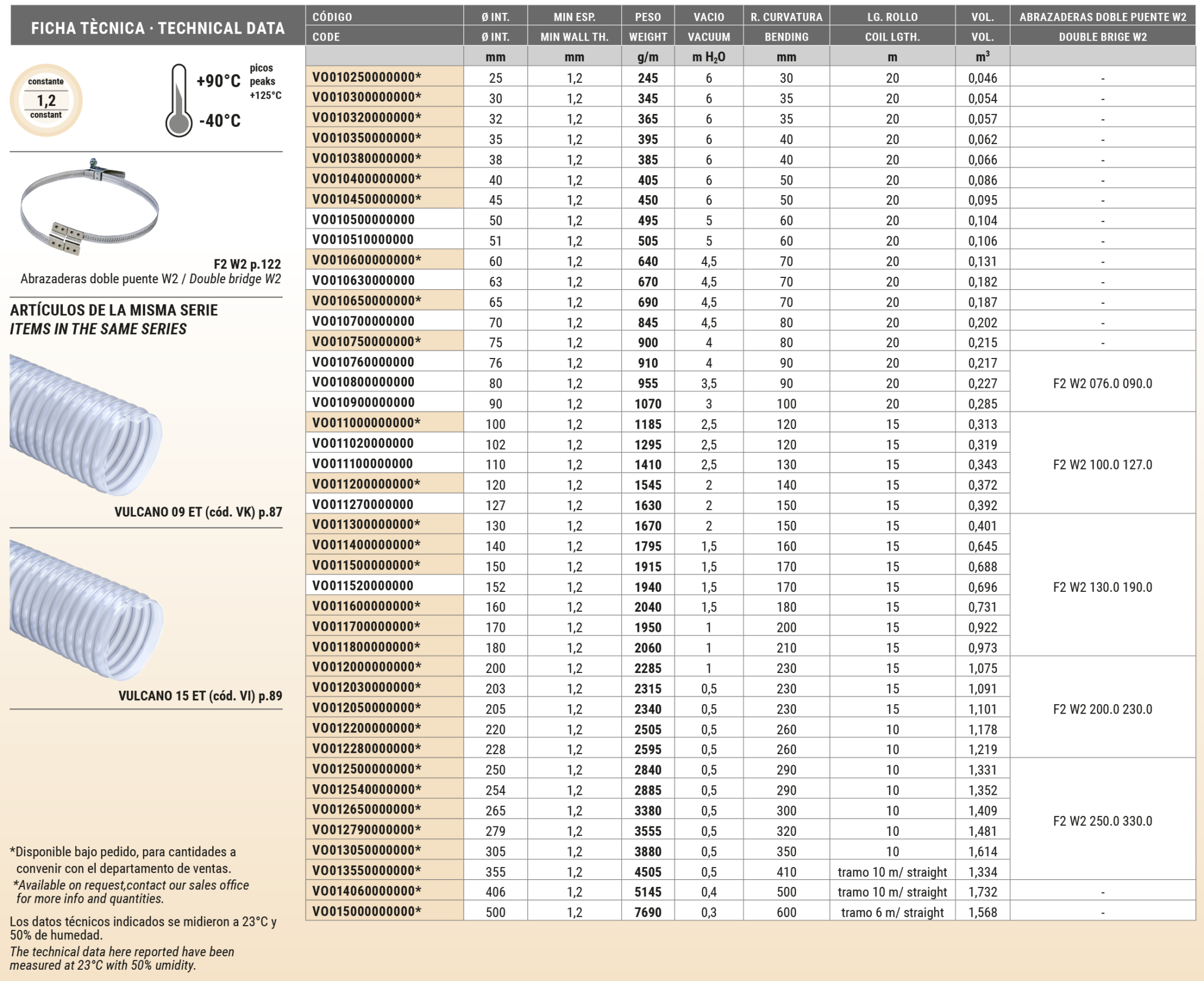Click the Vulcano 09 ET hose image
1204x981 pixels.
click(86, 425)
